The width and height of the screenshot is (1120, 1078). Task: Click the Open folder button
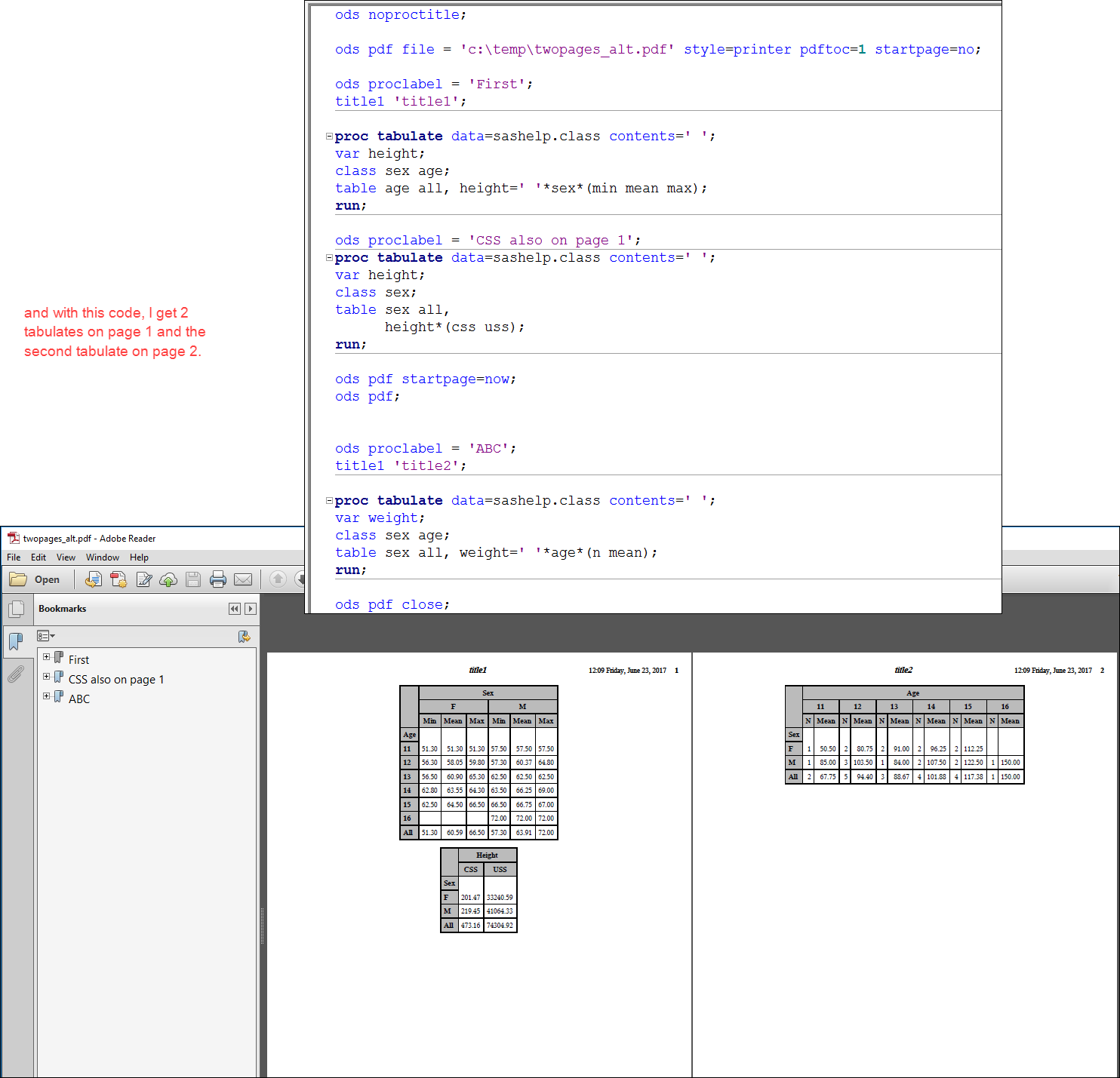35,579
